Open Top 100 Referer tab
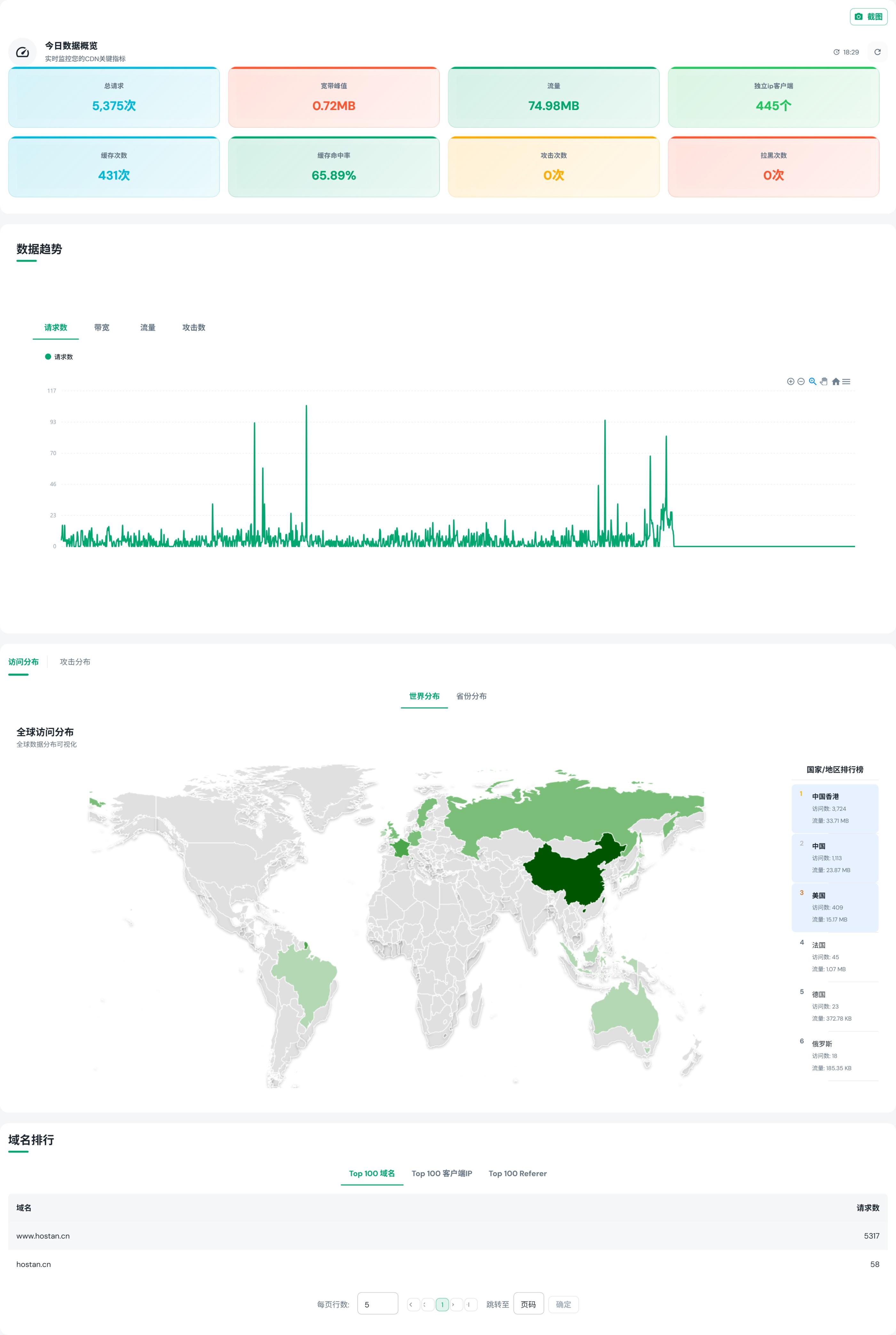 coord(517,1173)
